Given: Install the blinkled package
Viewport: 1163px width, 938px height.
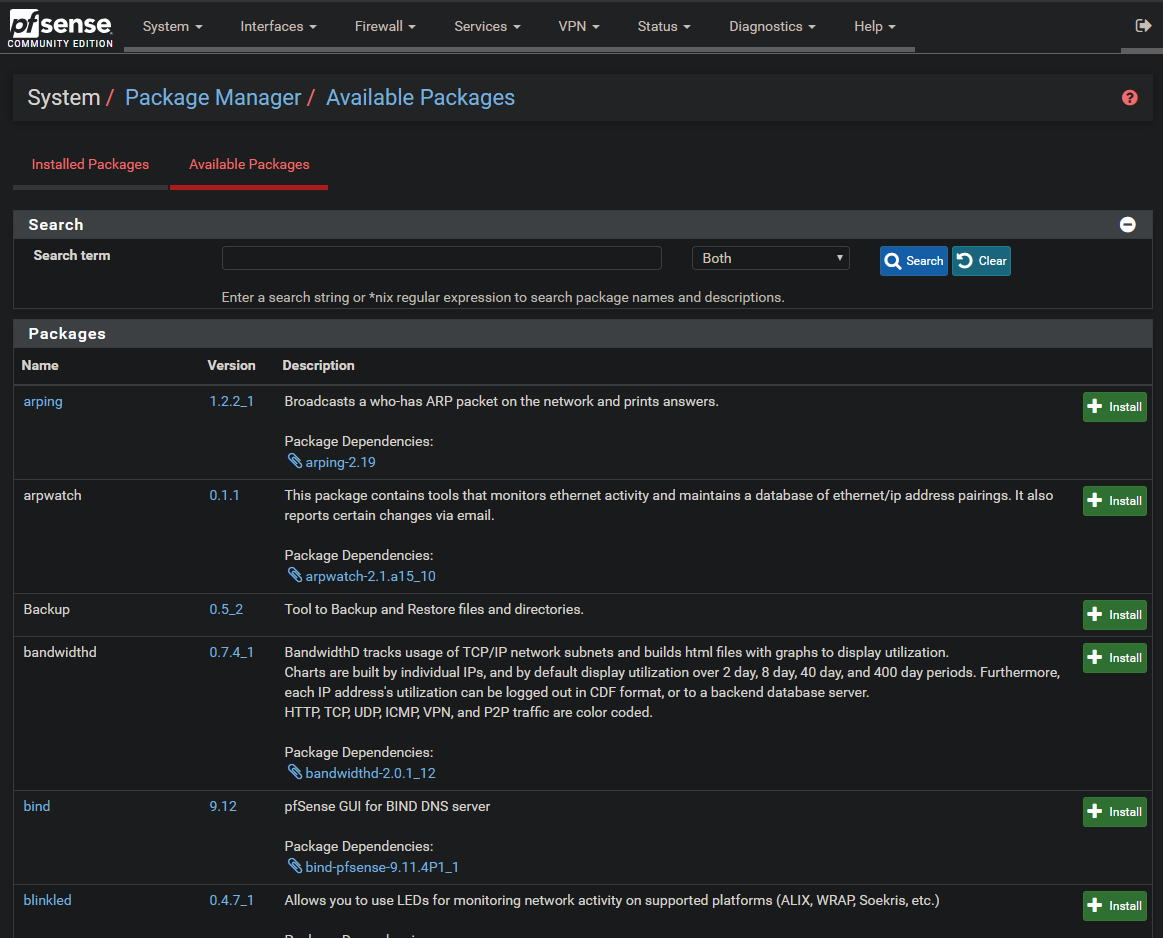Looking at the screenshot, I should point(1115,906).
